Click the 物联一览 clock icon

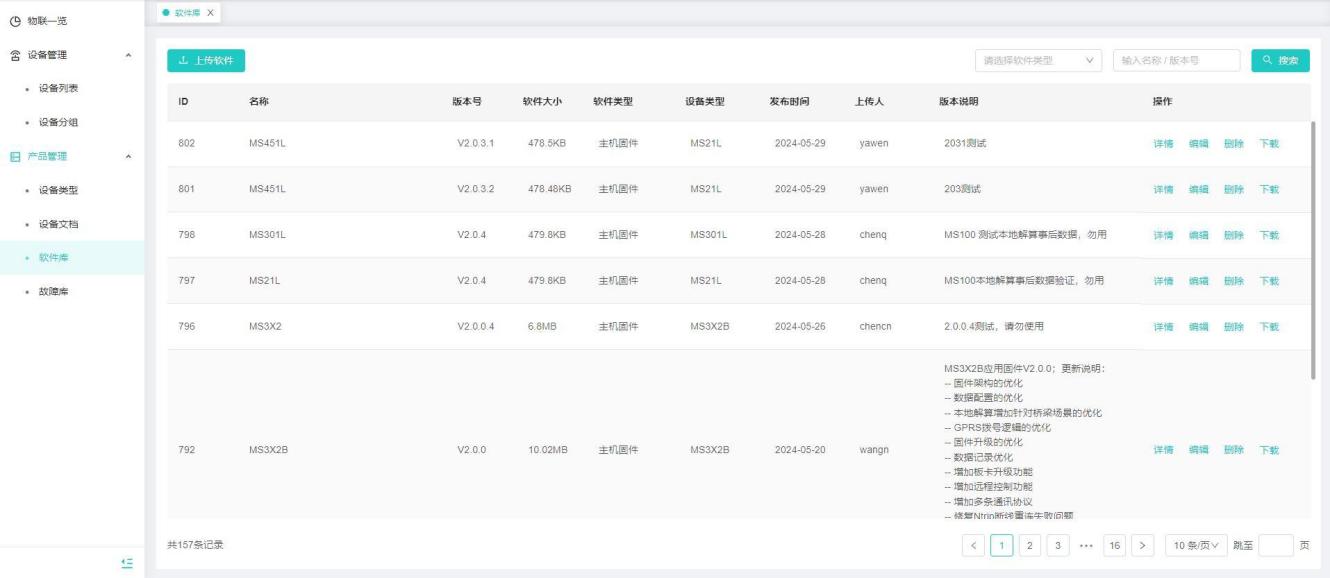pos(13,21)
